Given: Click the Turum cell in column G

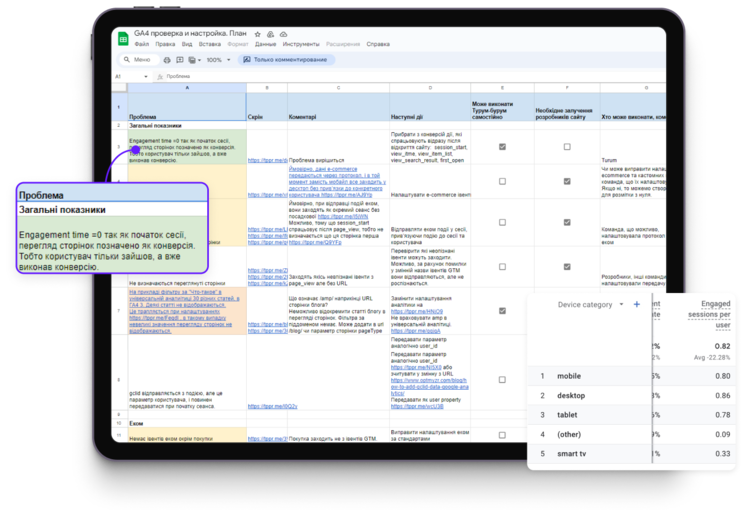Looking at the screenshot, I should [633, 147].
